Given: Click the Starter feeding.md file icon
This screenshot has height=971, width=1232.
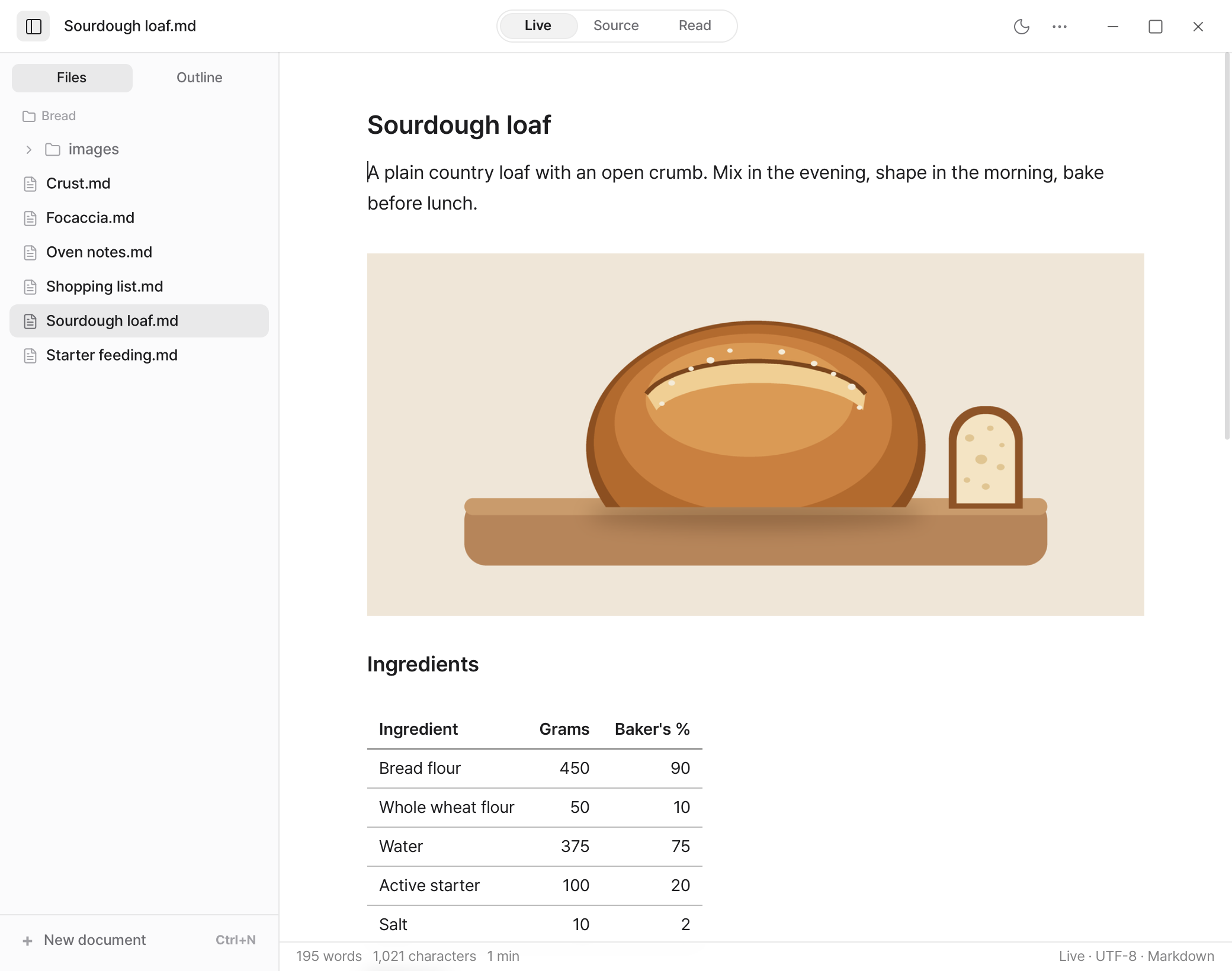Looking at the screenshot, I should click(x=30, y=356).
